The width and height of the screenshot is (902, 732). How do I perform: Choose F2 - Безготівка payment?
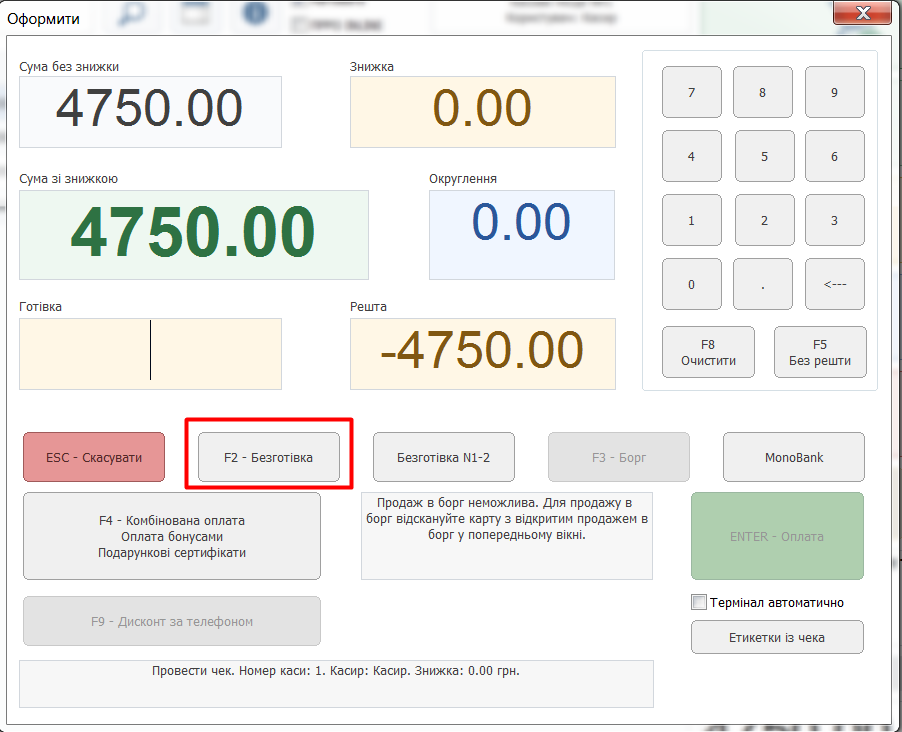point(269,457)
